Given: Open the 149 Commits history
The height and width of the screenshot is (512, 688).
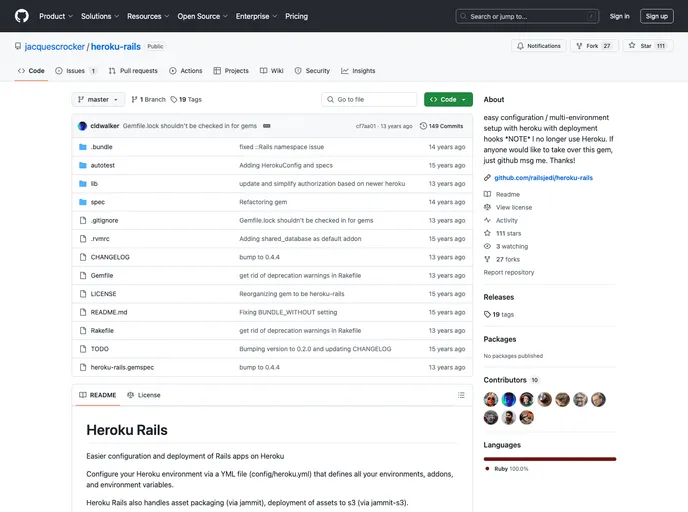Looking at the screenshot, I should click(x=441, y=126).
